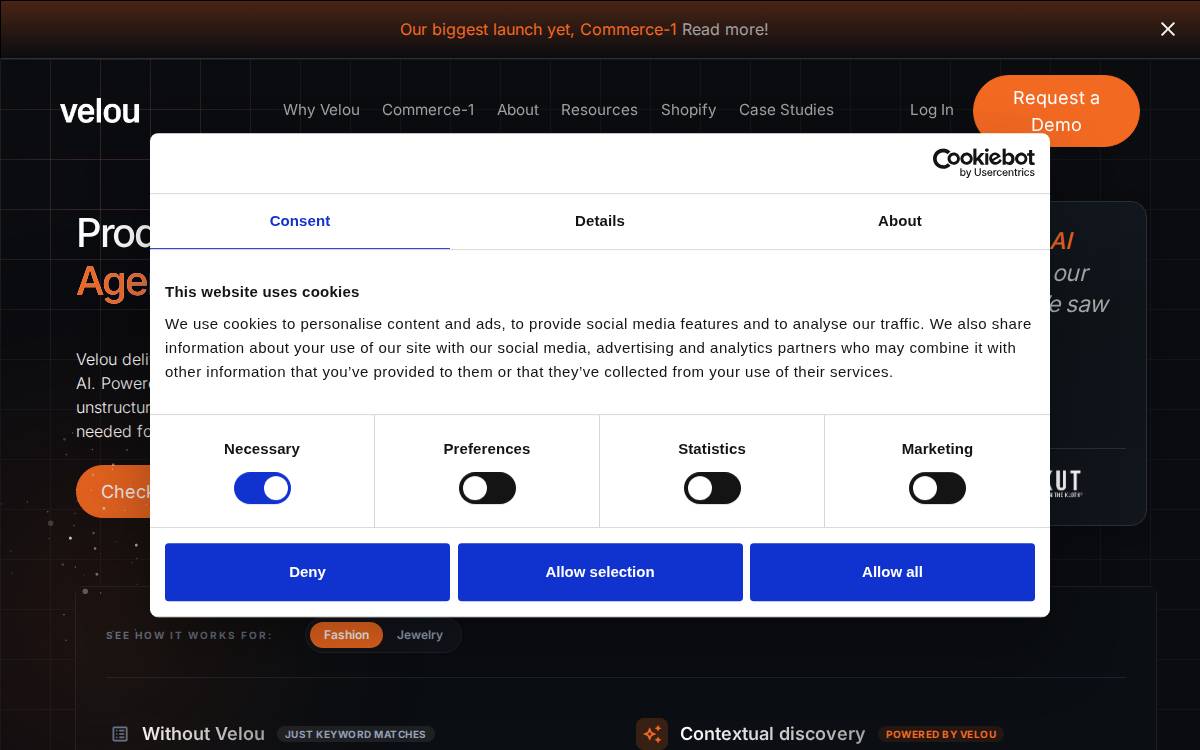The image size is (1200, 750).
Task: Toggle the Necessary cookies switch
Action: tap(262, 488)
